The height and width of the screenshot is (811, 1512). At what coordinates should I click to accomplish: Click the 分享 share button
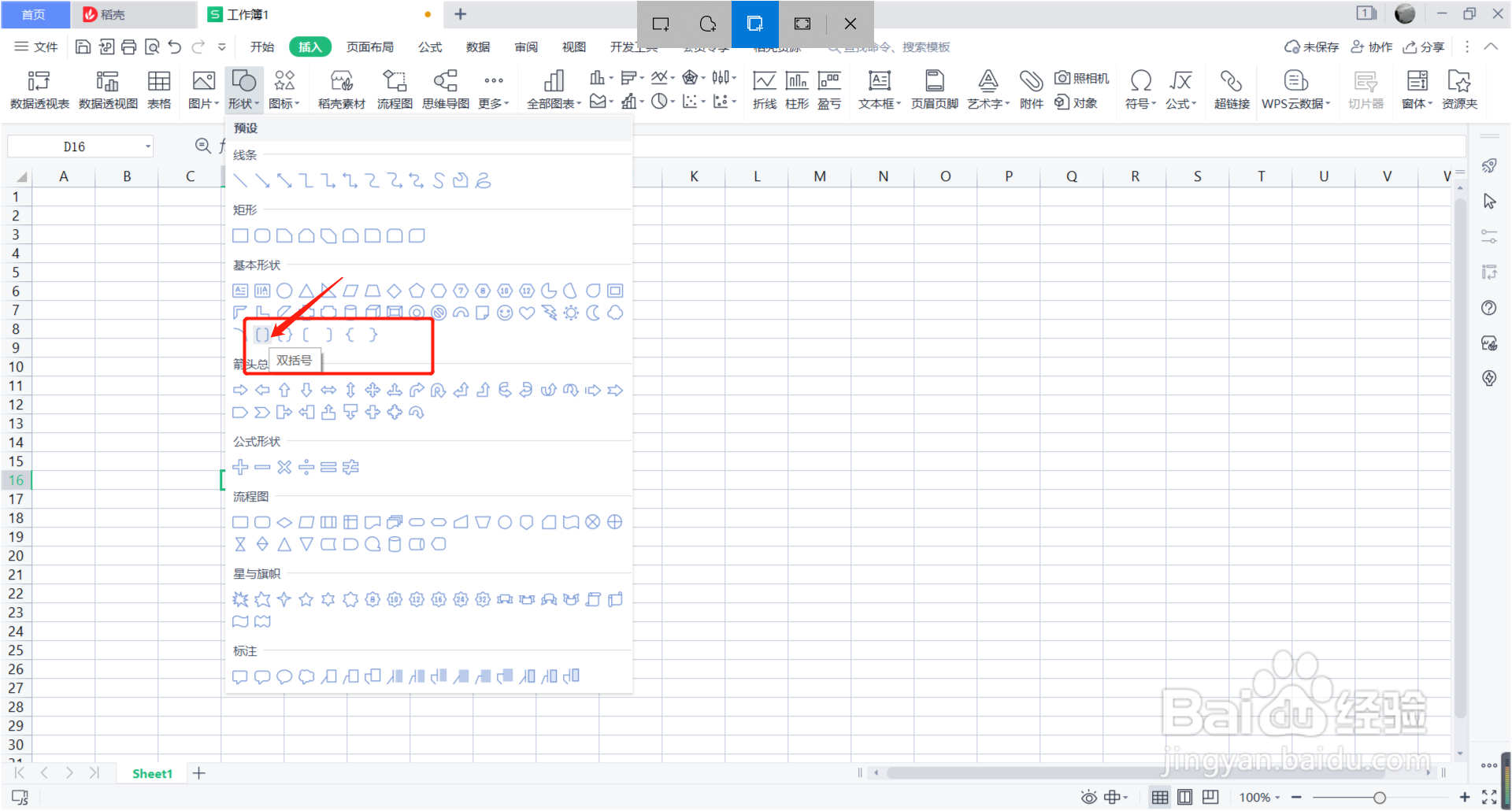1424,46
